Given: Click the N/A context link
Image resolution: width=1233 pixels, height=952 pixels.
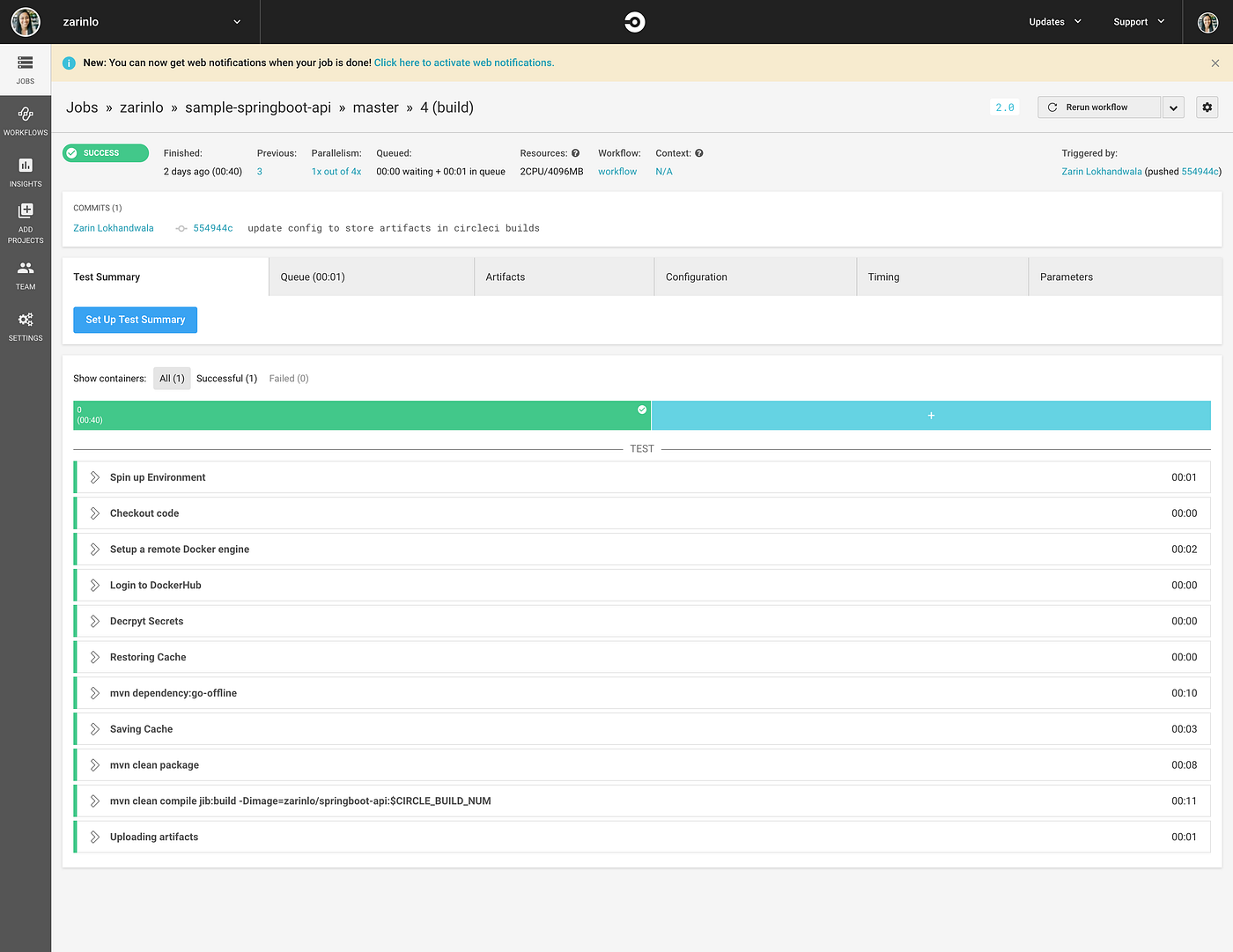Looking at the screenshot, I should (x=664, y=172).
